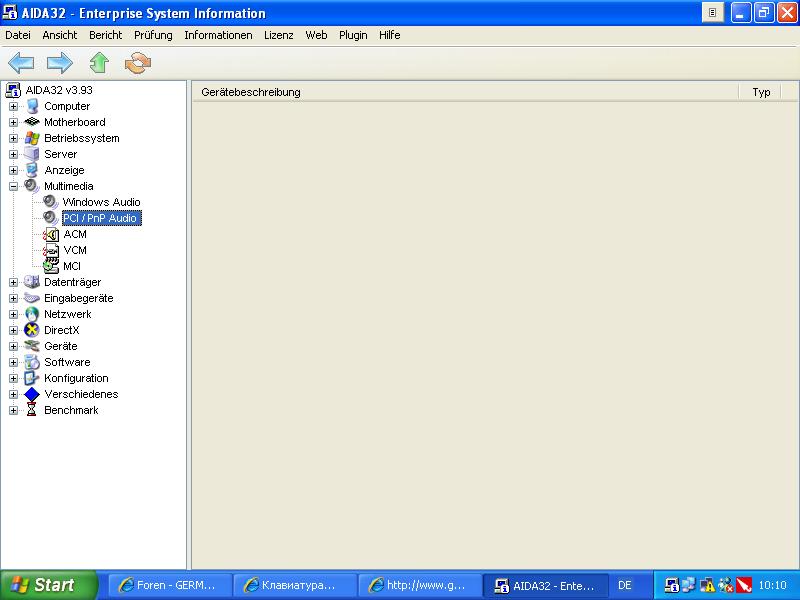Collapse the Multimedia node

coord(13,186)
